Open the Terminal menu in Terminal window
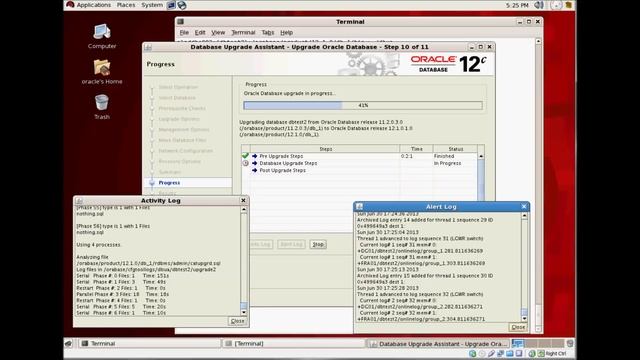 coord(243,32)
